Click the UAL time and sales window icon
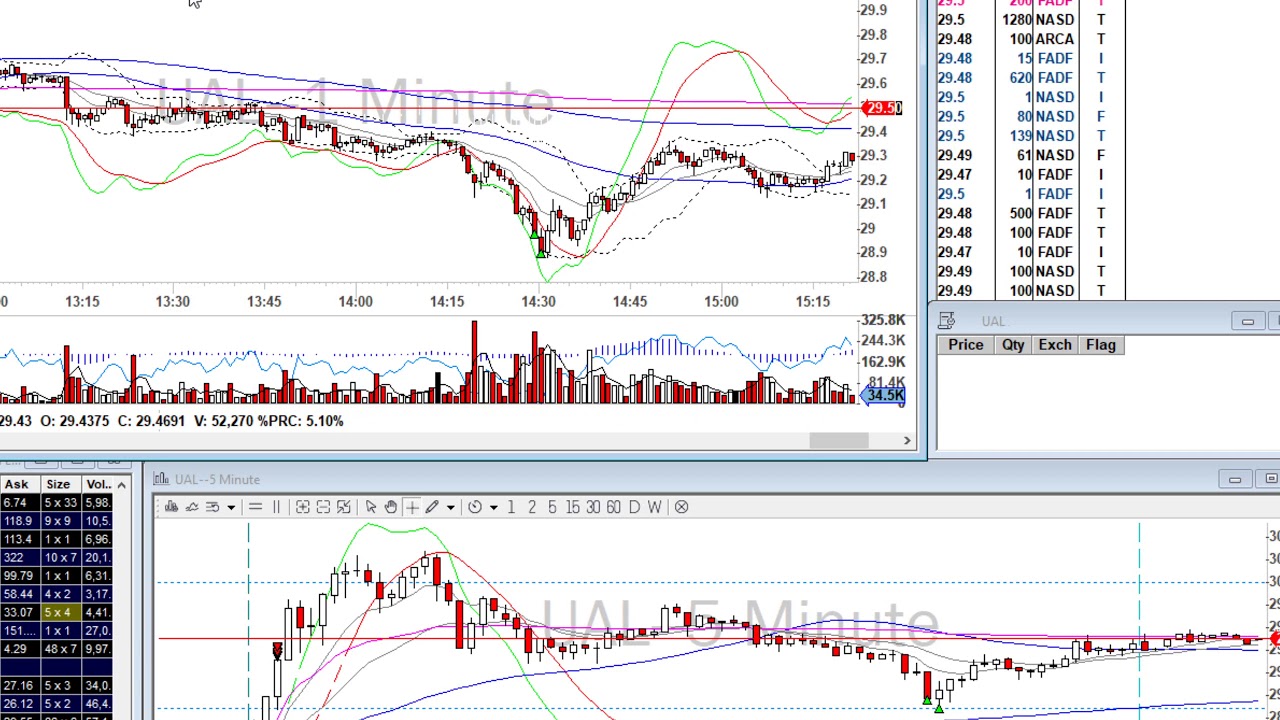Screen dimensions: 1280x720 pyautogui.click(x=947, y=321)
